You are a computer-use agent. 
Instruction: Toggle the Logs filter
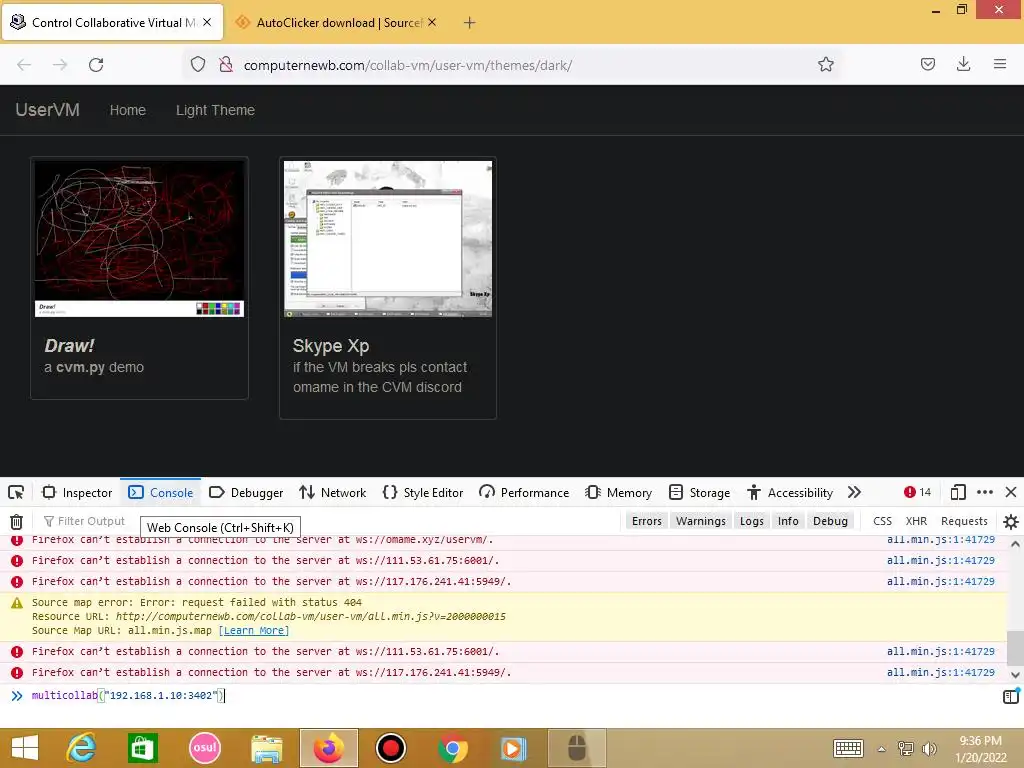click(752, 520)
